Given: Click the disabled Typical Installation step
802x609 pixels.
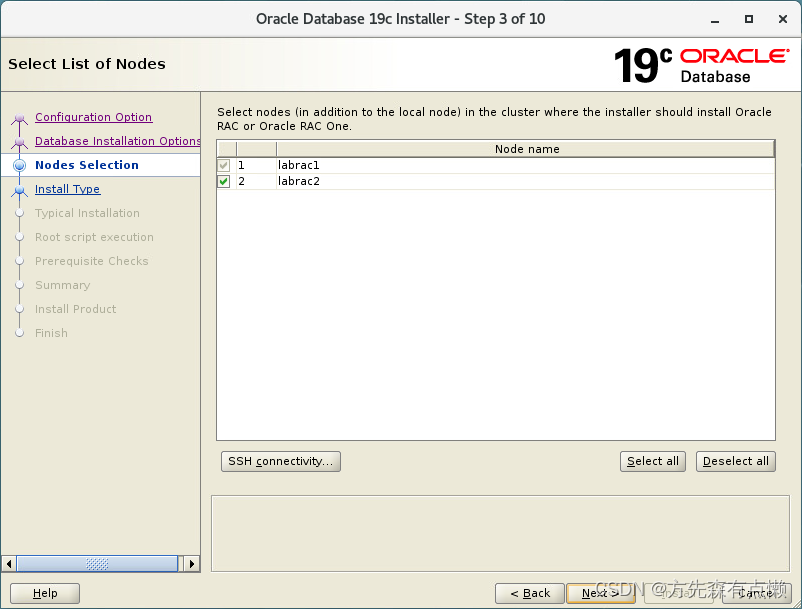Looking at the screenshot, I should click(x=87, y=213).
